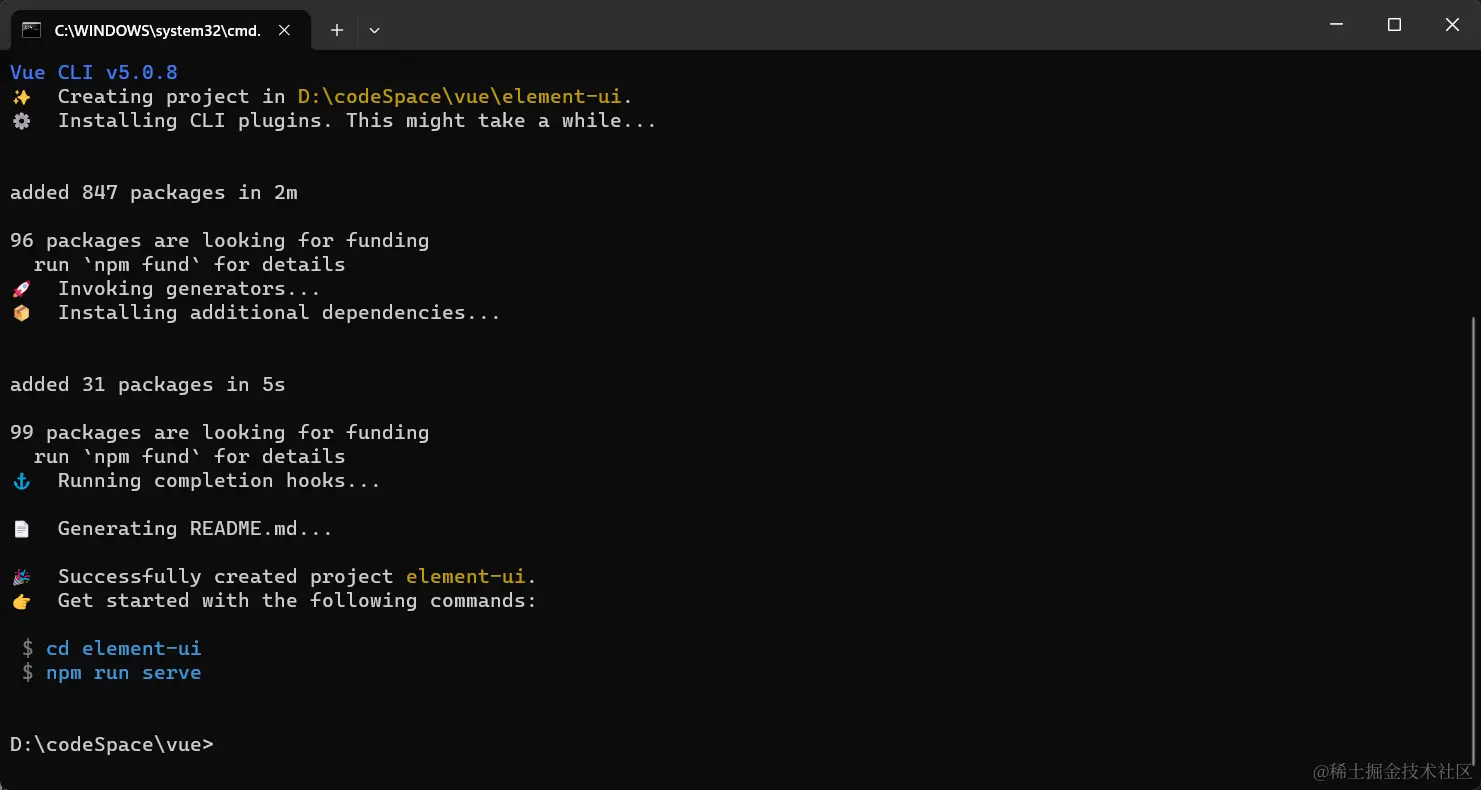This screenshot has height=790, width=1481.
Task: Click the party popper emoji before Successfully created
Action: pos(21,577)
